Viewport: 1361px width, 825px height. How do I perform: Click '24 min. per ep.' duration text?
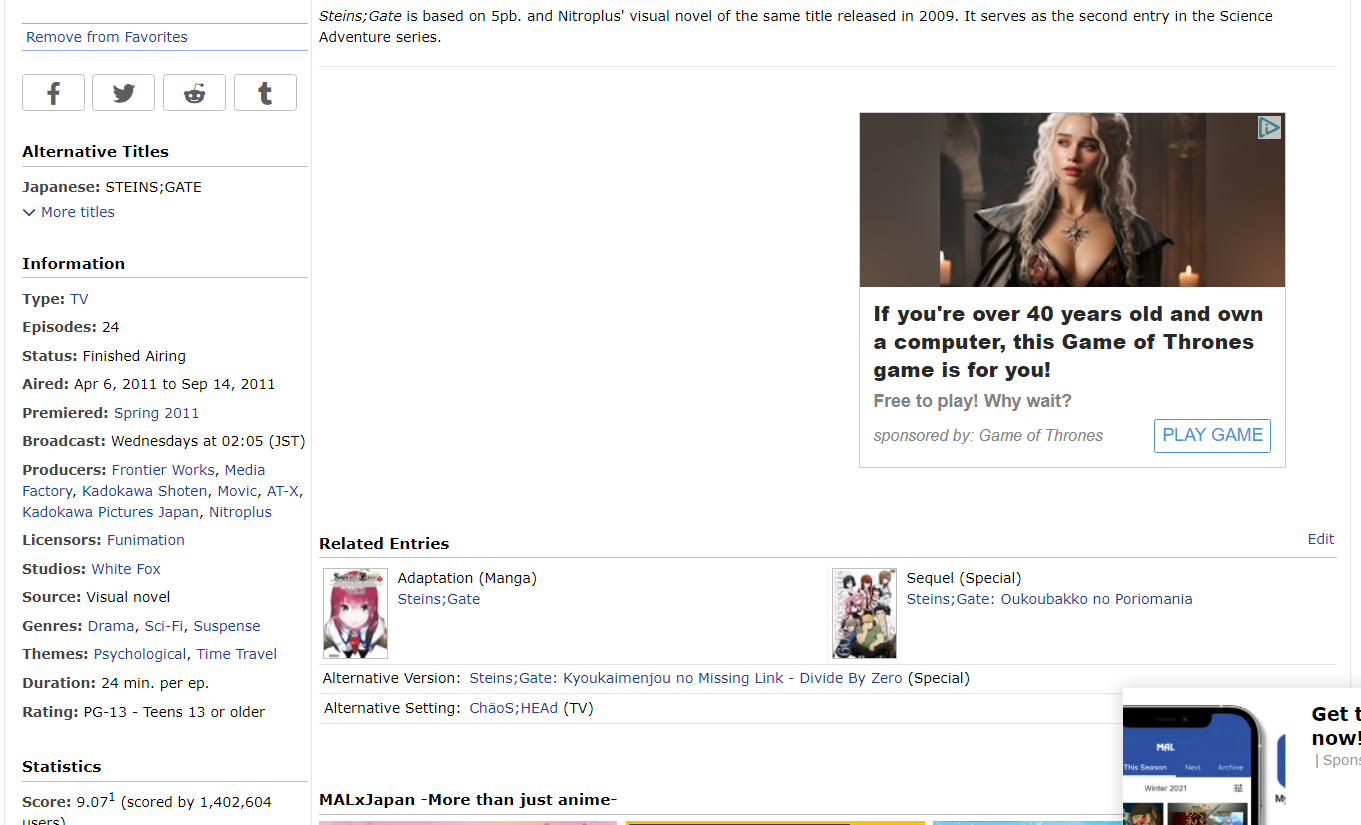click(x=155, y=683)
